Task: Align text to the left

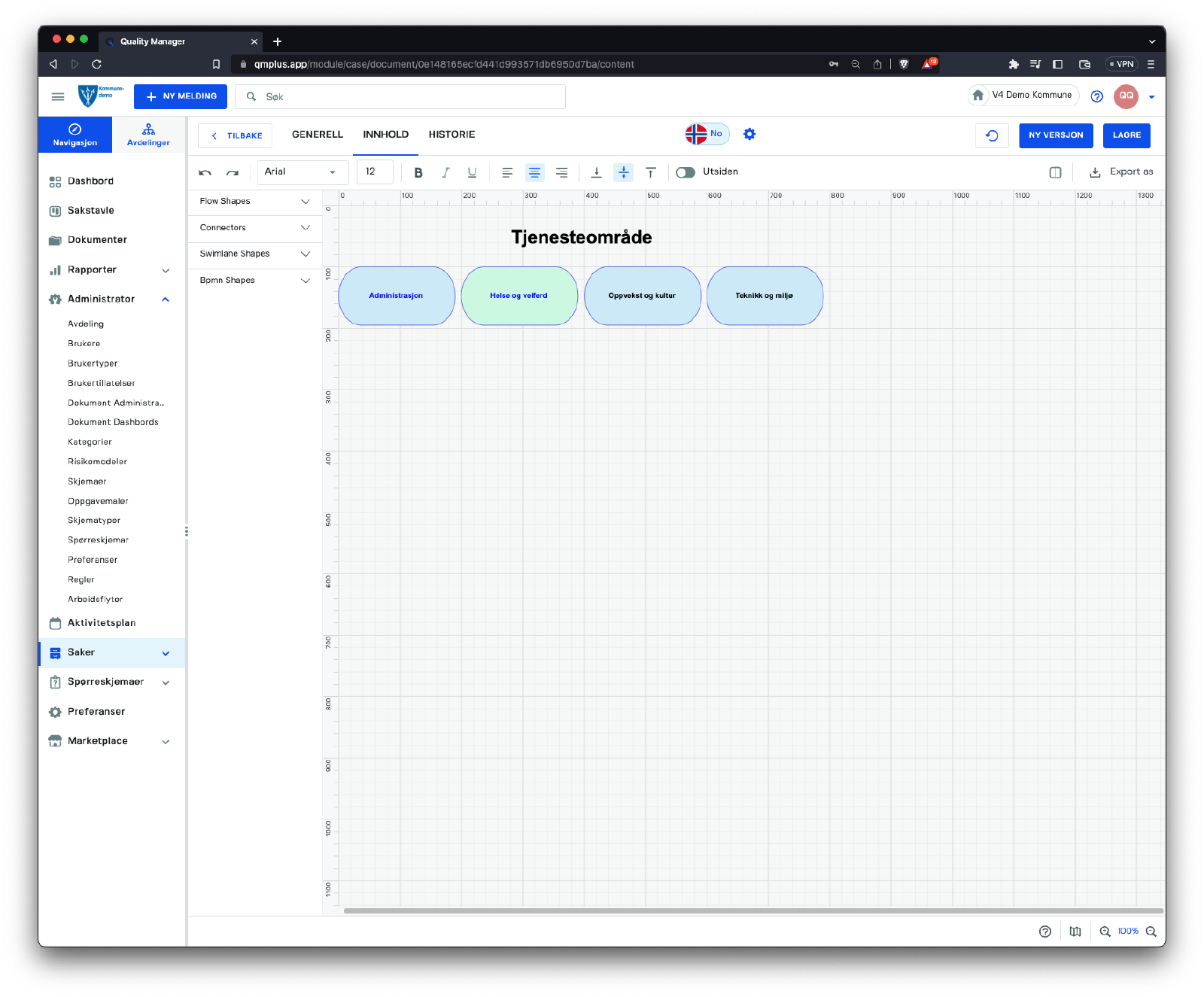Action: click(507, 172)
